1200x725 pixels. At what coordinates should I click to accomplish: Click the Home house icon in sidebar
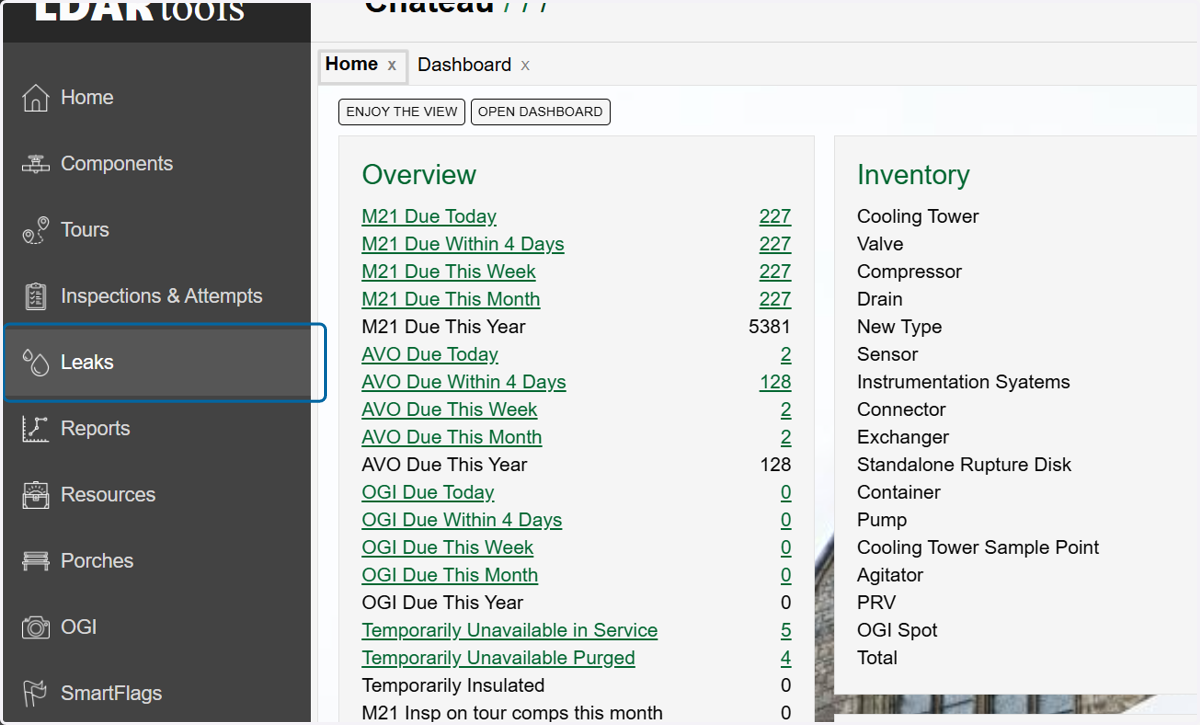pos(35,98)
